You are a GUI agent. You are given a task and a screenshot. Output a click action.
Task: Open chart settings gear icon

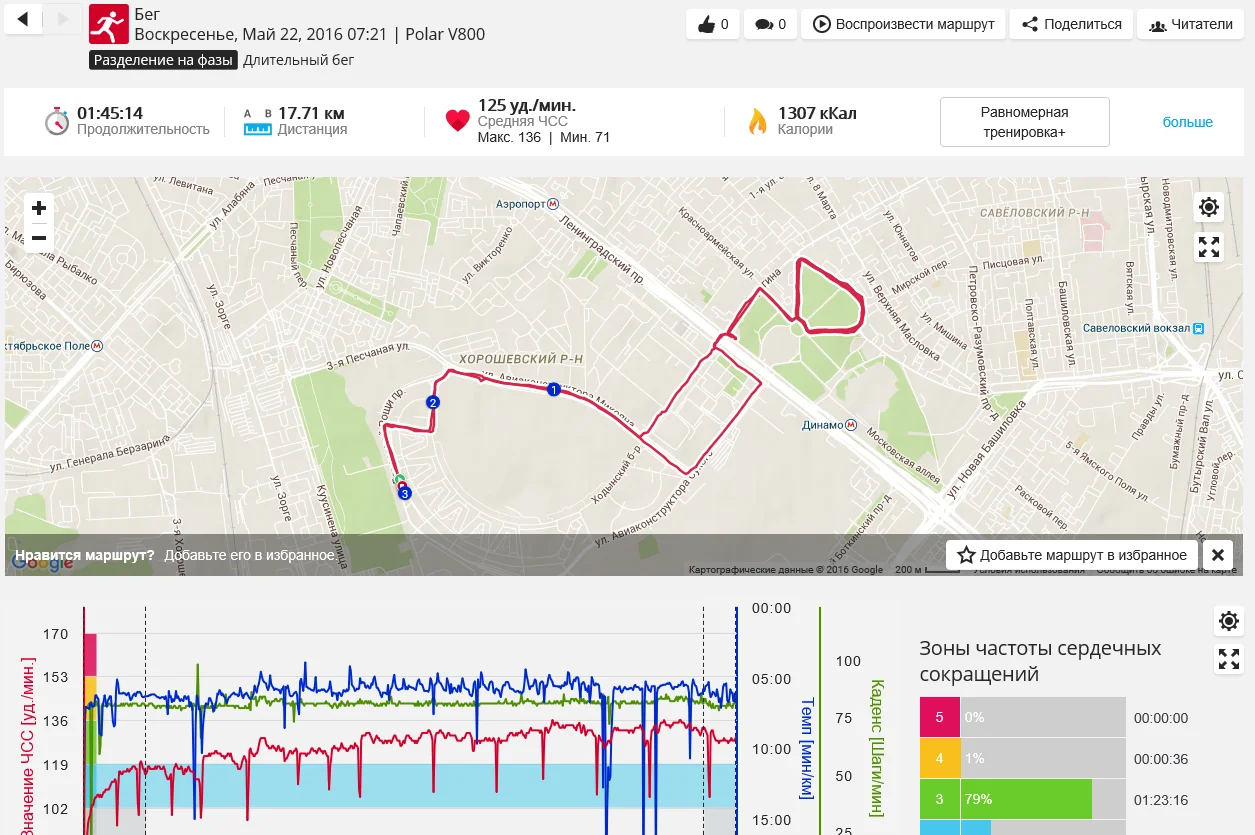[1229, 621]
